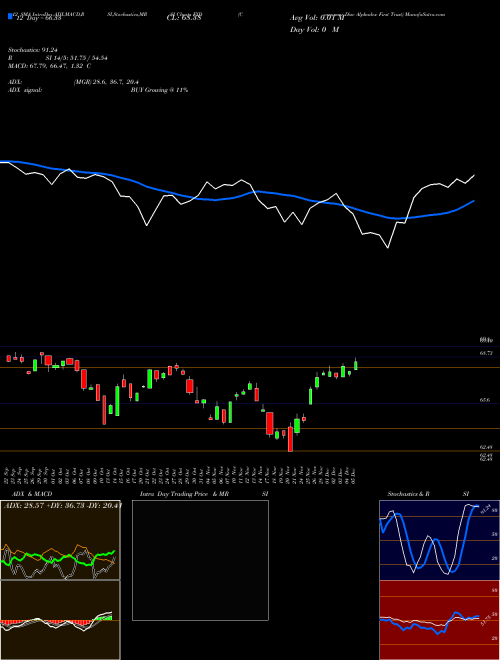Open the MACD histogram panel
The image size is (500, 660).
pyautogui.click(x=60, y=620)
